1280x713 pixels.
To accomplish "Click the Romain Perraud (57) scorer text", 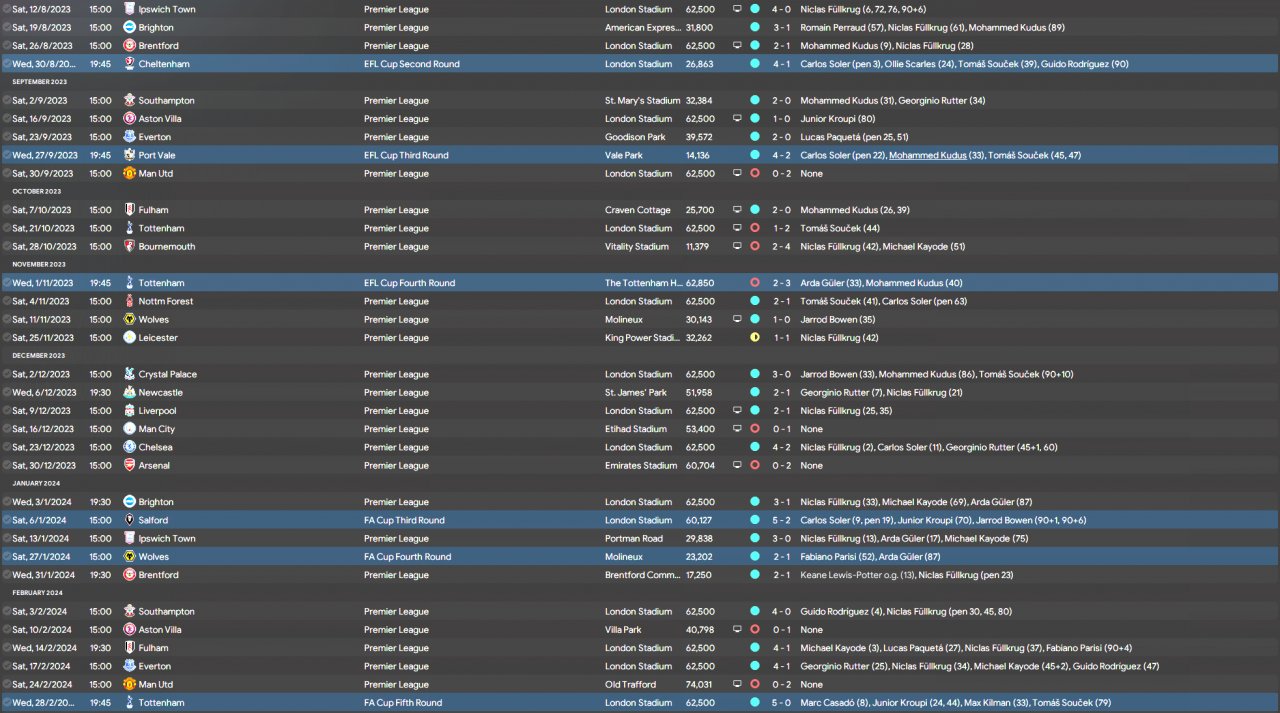I will click(x=842, y=27).
